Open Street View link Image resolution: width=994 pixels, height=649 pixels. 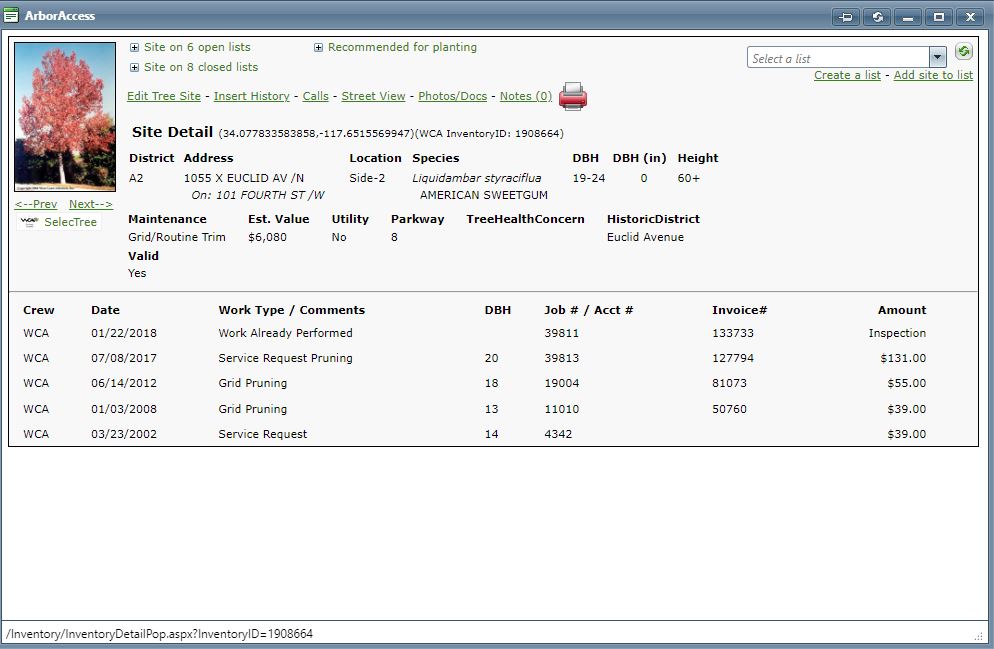[x=373, y=96]
